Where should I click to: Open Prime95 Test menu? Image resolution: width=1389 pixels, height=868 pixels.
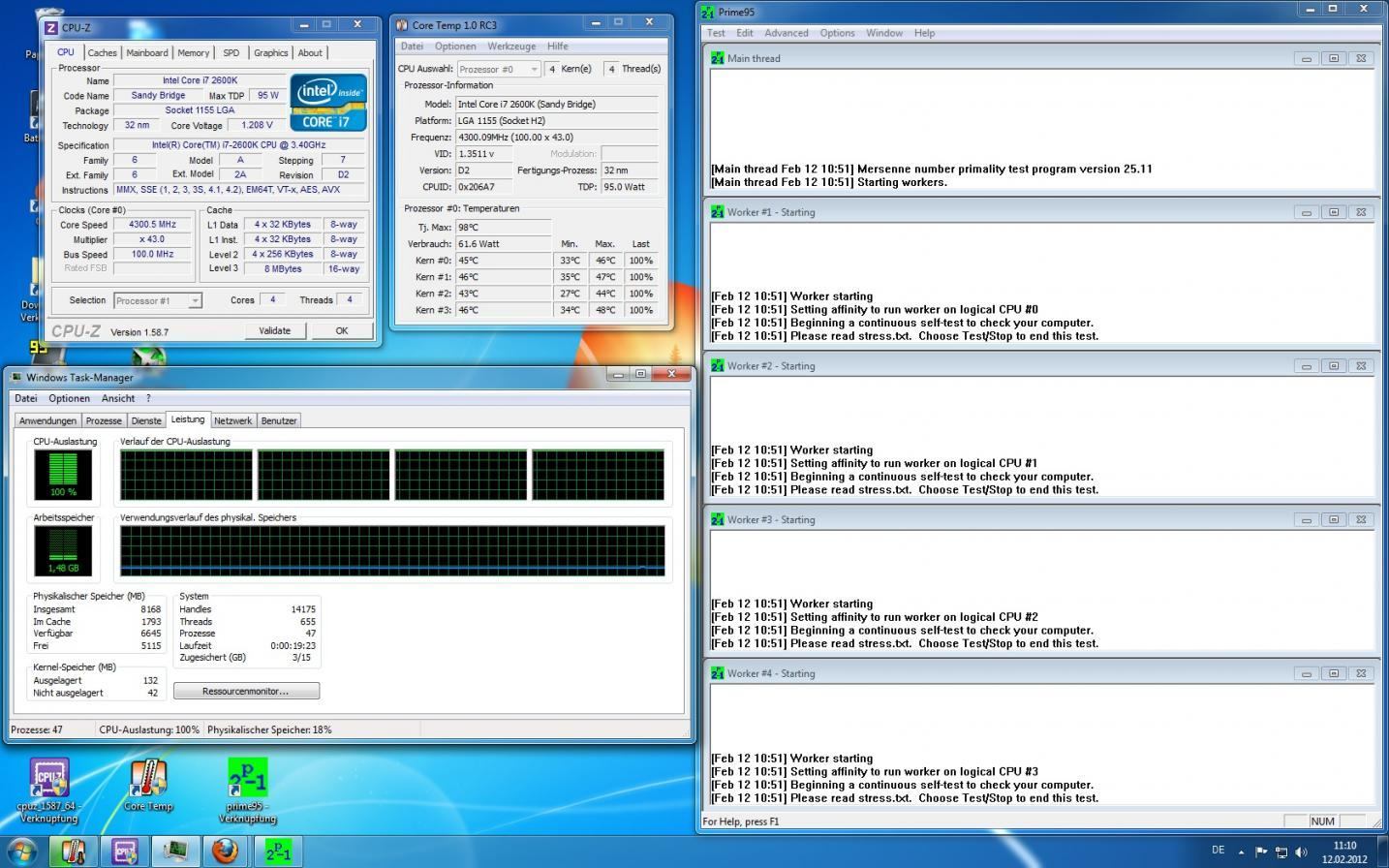tap(716, 33)
